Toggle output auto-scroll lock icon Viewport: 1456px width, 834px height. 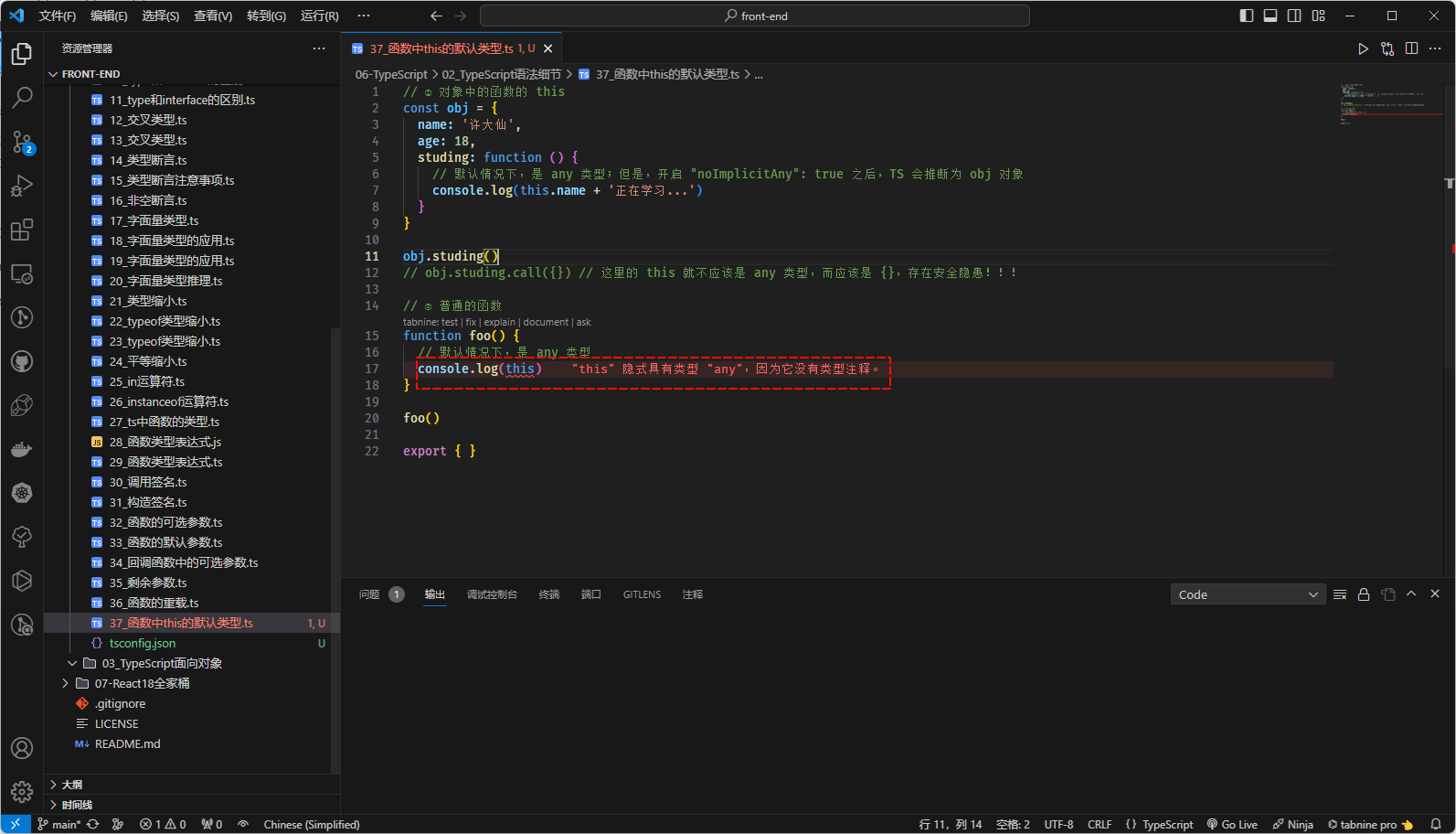click(x=1364, y=594)
